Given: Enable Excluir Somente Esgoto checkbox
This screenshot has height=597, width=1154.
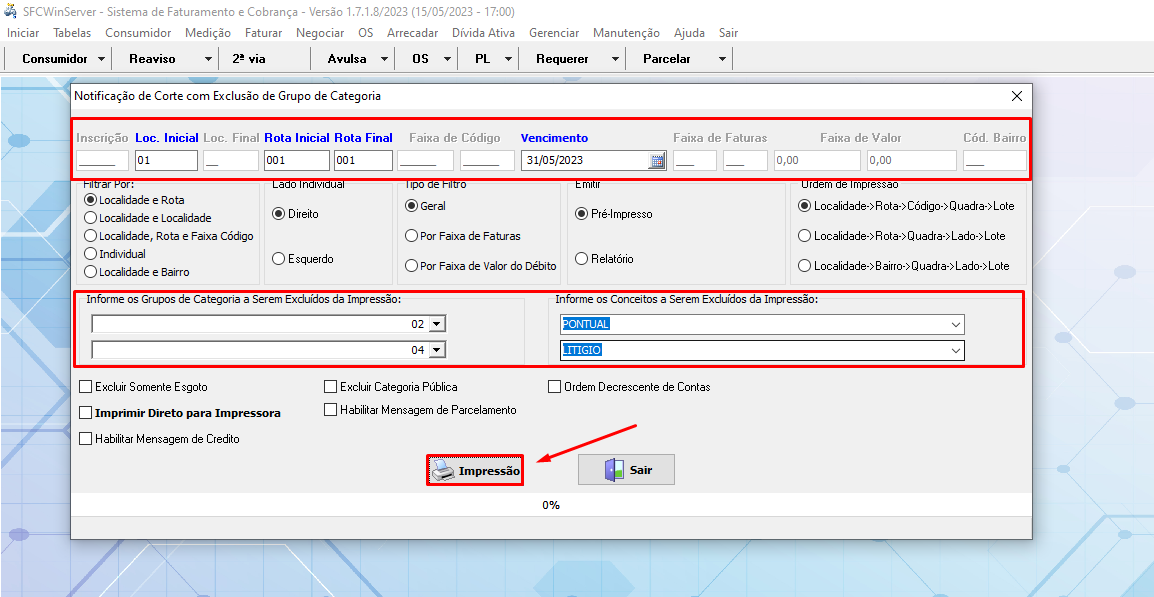Looking at the screenshot, I should [86, 387].
